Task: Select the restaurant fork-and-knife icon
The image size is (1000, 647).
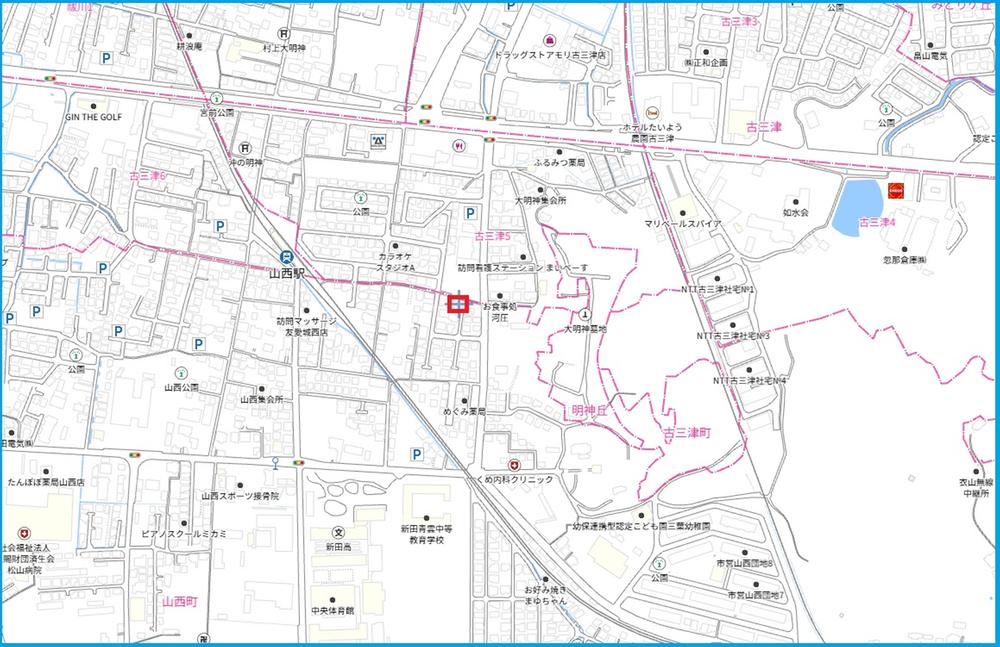Action: tap(459, 145)
